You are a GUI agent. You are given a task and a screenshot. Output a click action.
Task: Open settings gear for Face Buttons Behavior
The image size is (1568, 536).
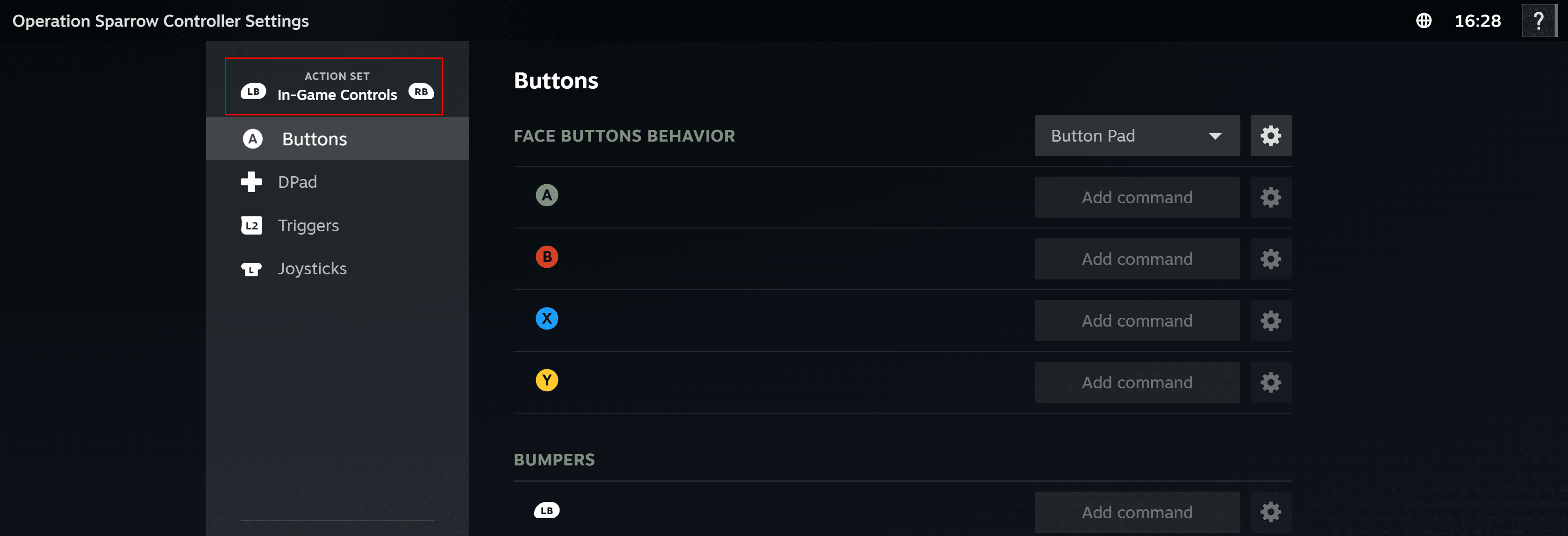coord(1270,136)
